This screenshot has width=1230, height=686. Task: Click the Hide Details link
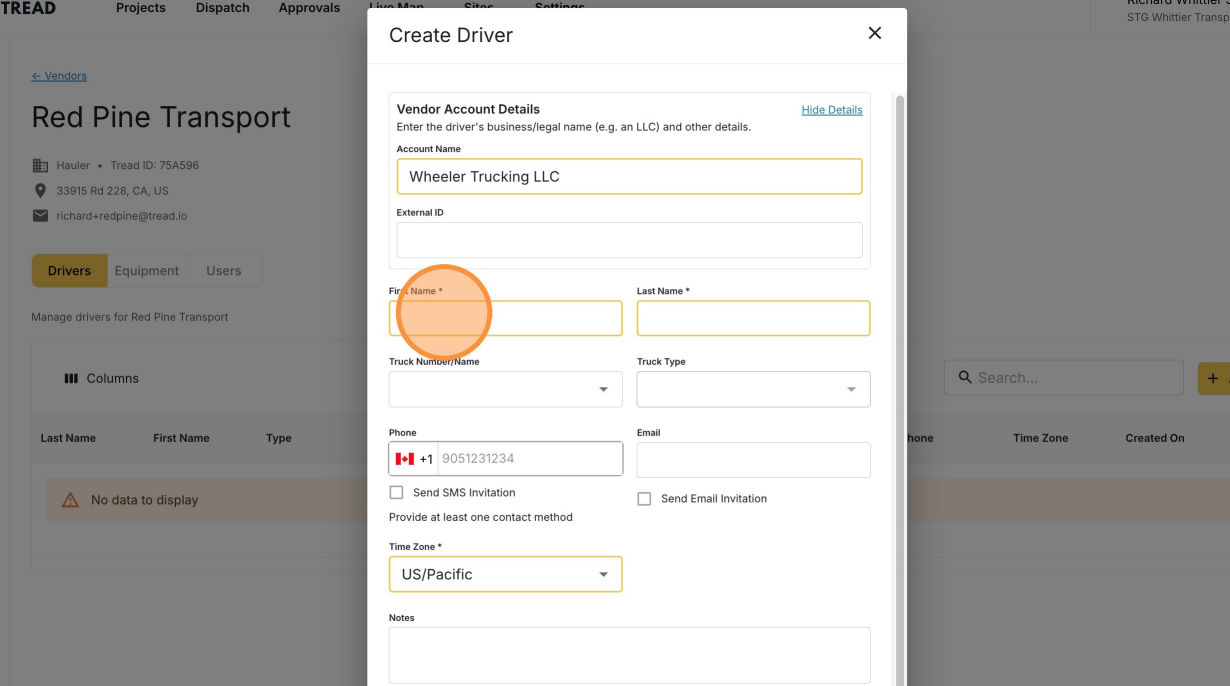pyautogui.click(x=832, y=110)
